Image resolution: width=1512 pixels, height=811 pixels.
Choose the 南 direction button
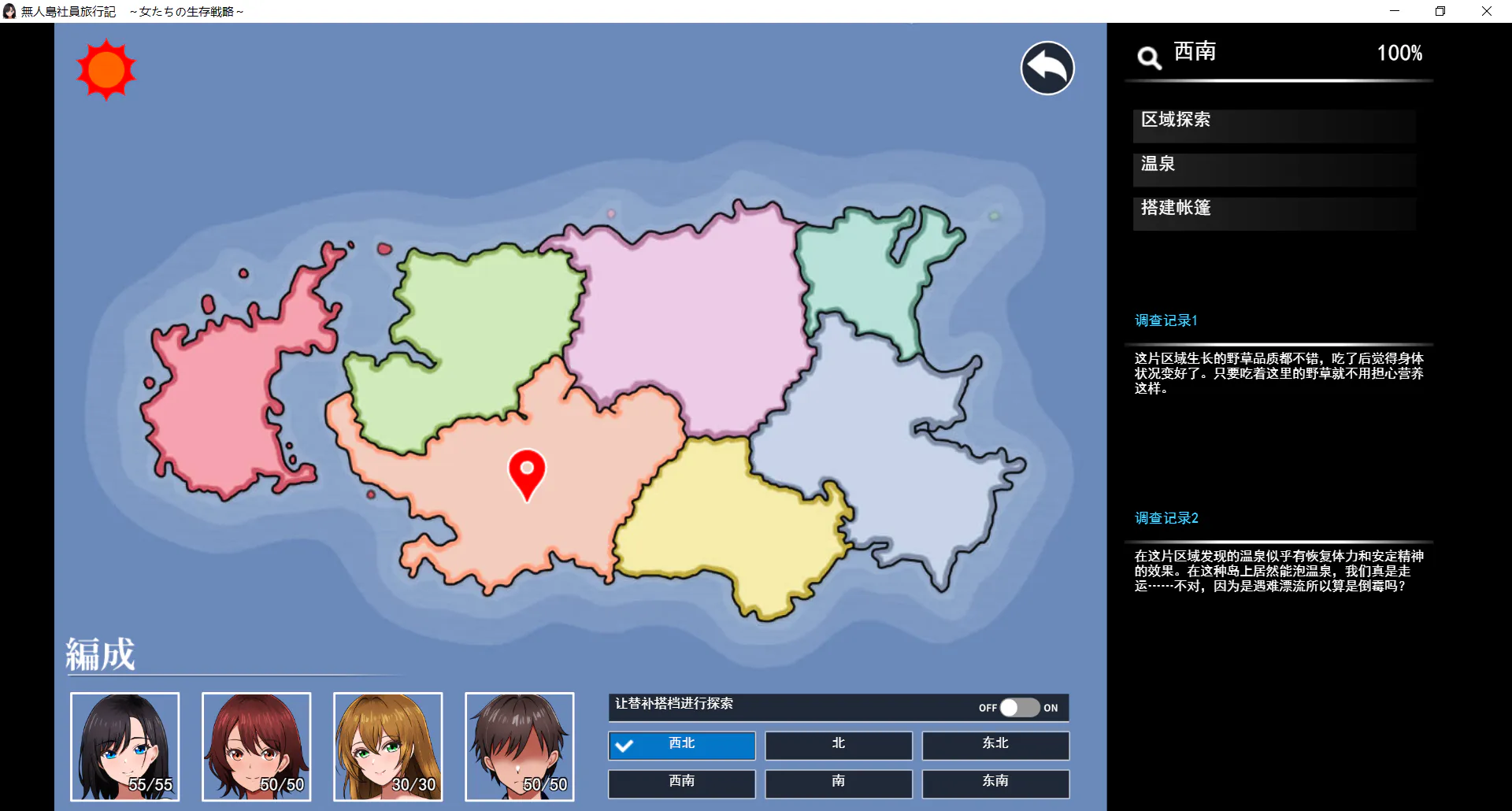[838, 783]
